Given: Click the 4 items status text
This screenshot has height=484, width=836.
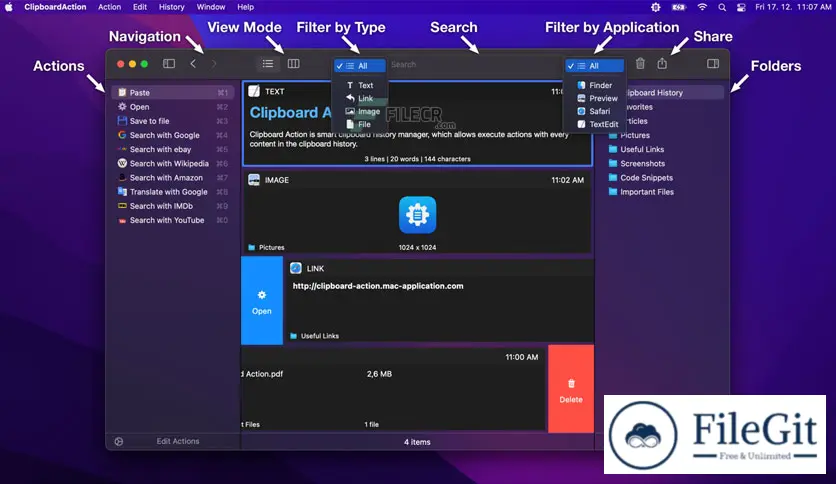Looking at the screenshot, I should pos(417,442).
